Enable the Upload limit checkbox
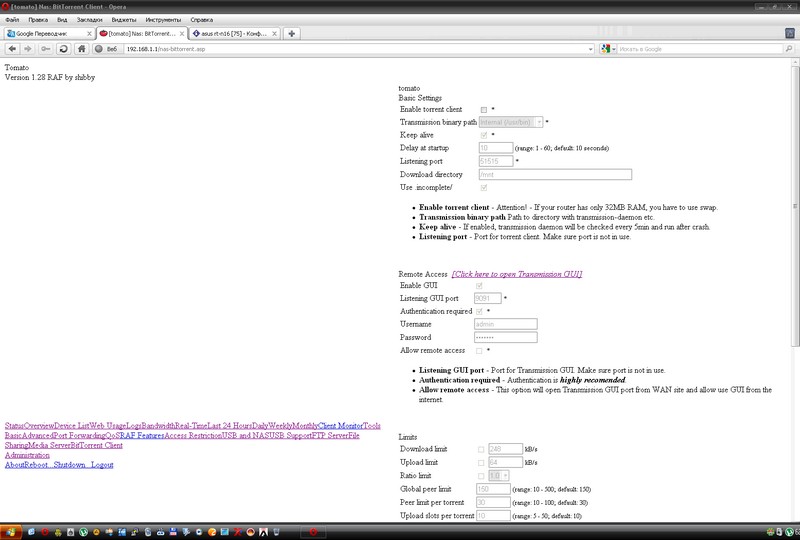 [481, 463]
